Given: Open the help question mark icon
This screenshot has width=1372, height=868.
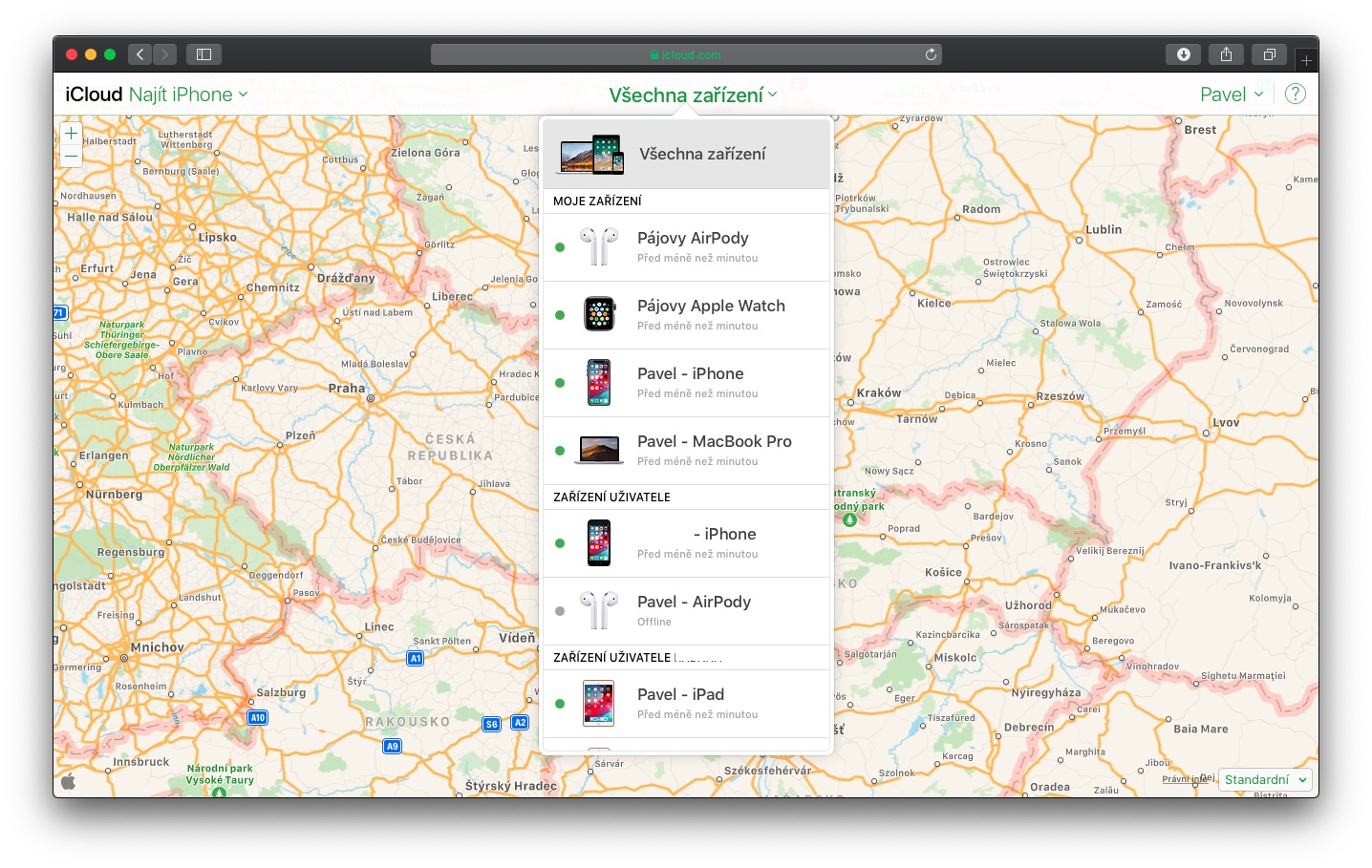Looking at the screenshot, I should point(1296,94).
